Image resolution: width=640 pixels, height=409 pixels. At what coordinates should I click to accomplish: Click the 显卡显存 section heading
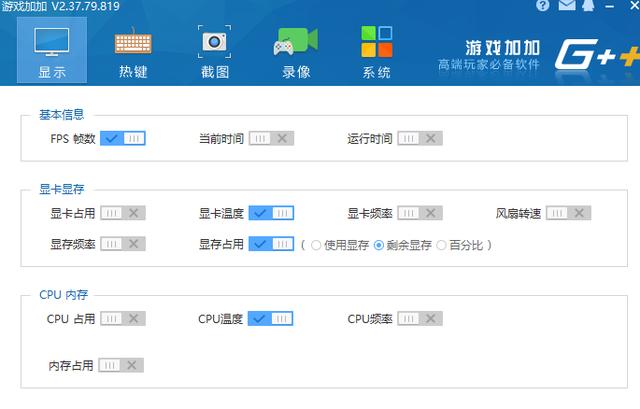click(x=62, y=189)
